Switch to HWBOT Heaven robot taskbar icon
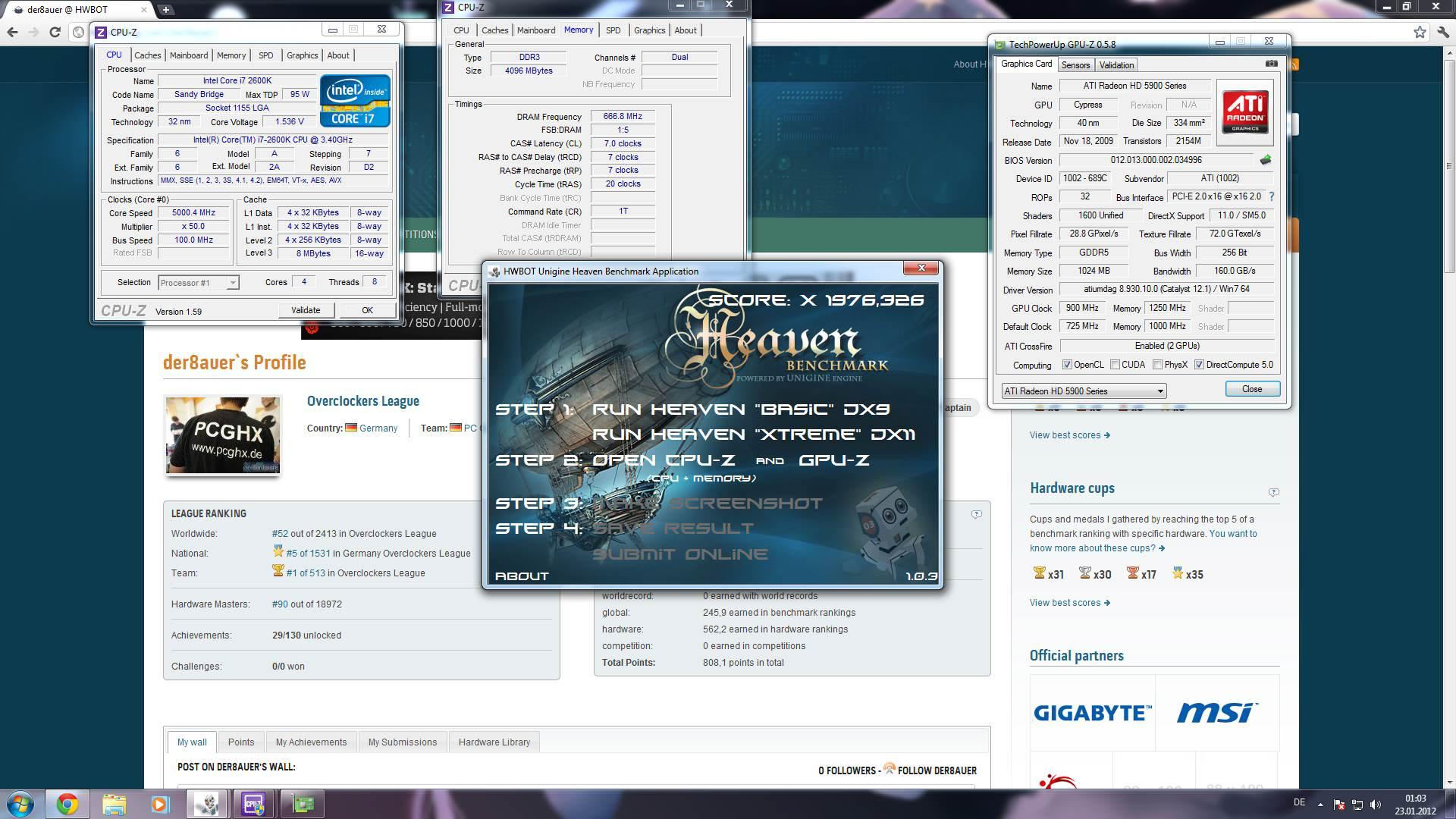 pos(207,804)
